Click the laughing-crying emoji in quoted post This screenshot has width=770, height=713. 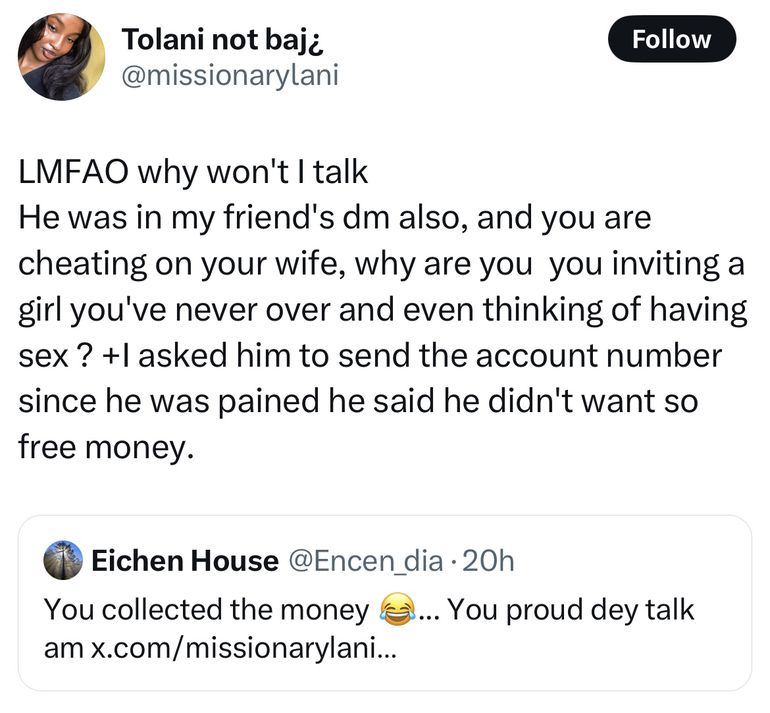[399, 610]
